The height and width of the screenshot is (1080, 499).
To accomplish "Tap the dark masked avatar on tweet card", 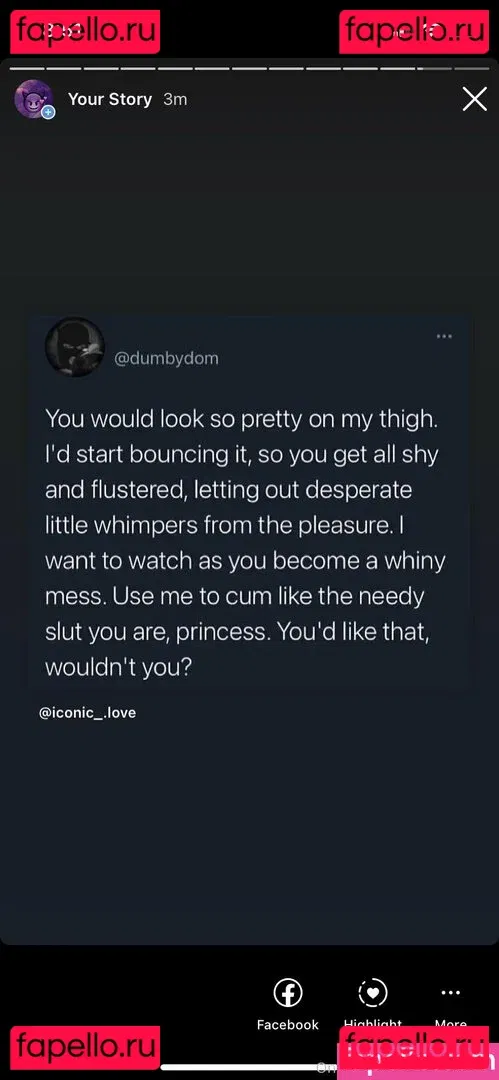I will click(x=74, y=346).
